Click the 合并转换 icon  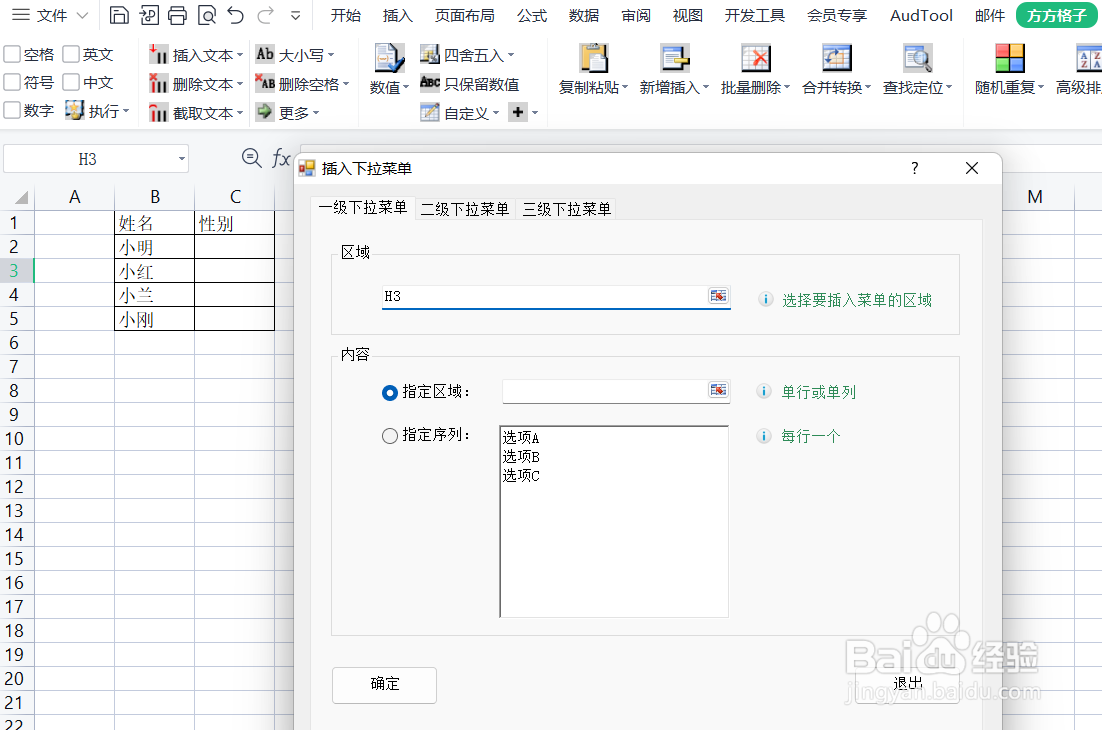click(836, 58)
